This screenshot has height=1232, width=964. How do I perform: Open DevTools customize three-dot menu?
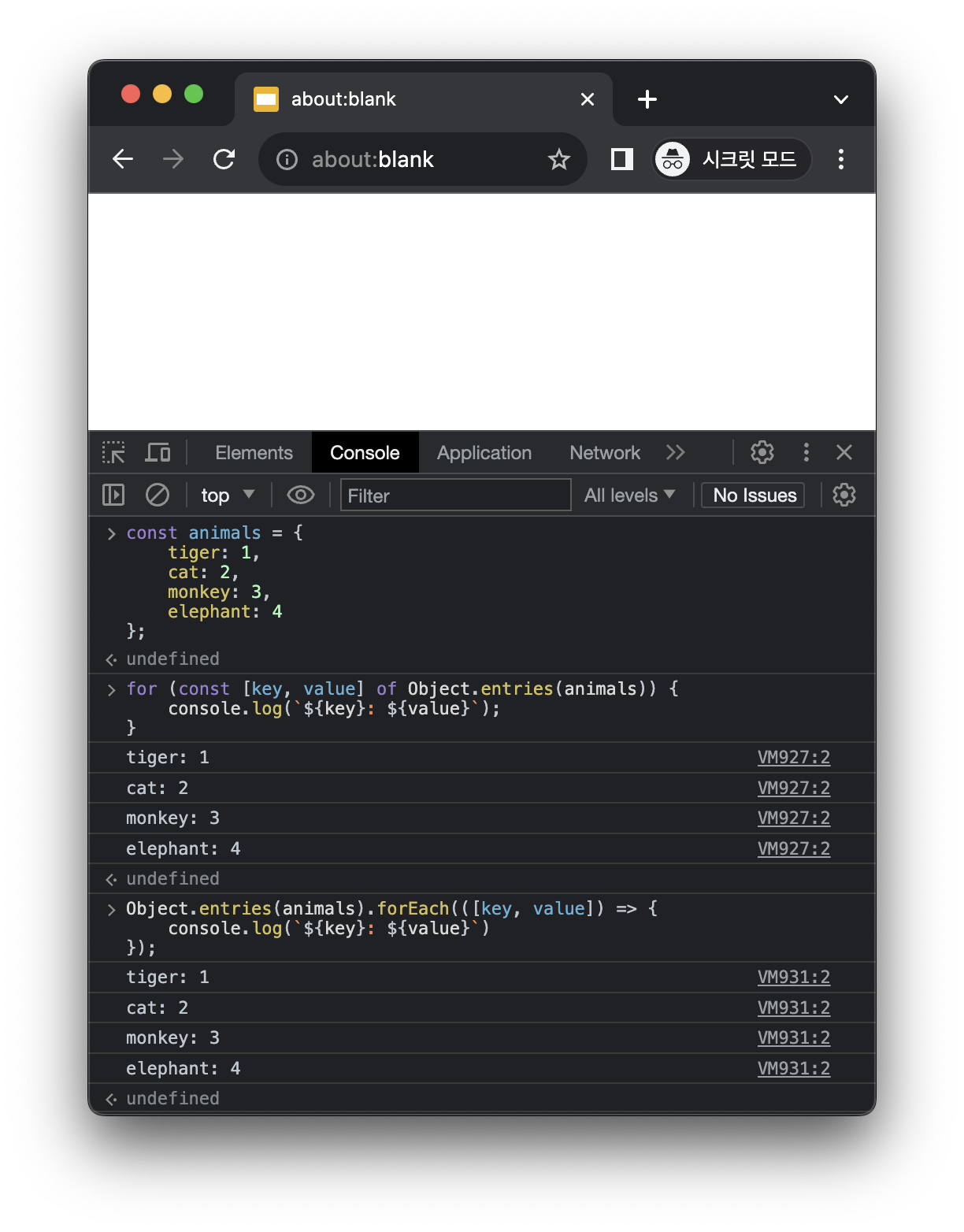[806, 452]
